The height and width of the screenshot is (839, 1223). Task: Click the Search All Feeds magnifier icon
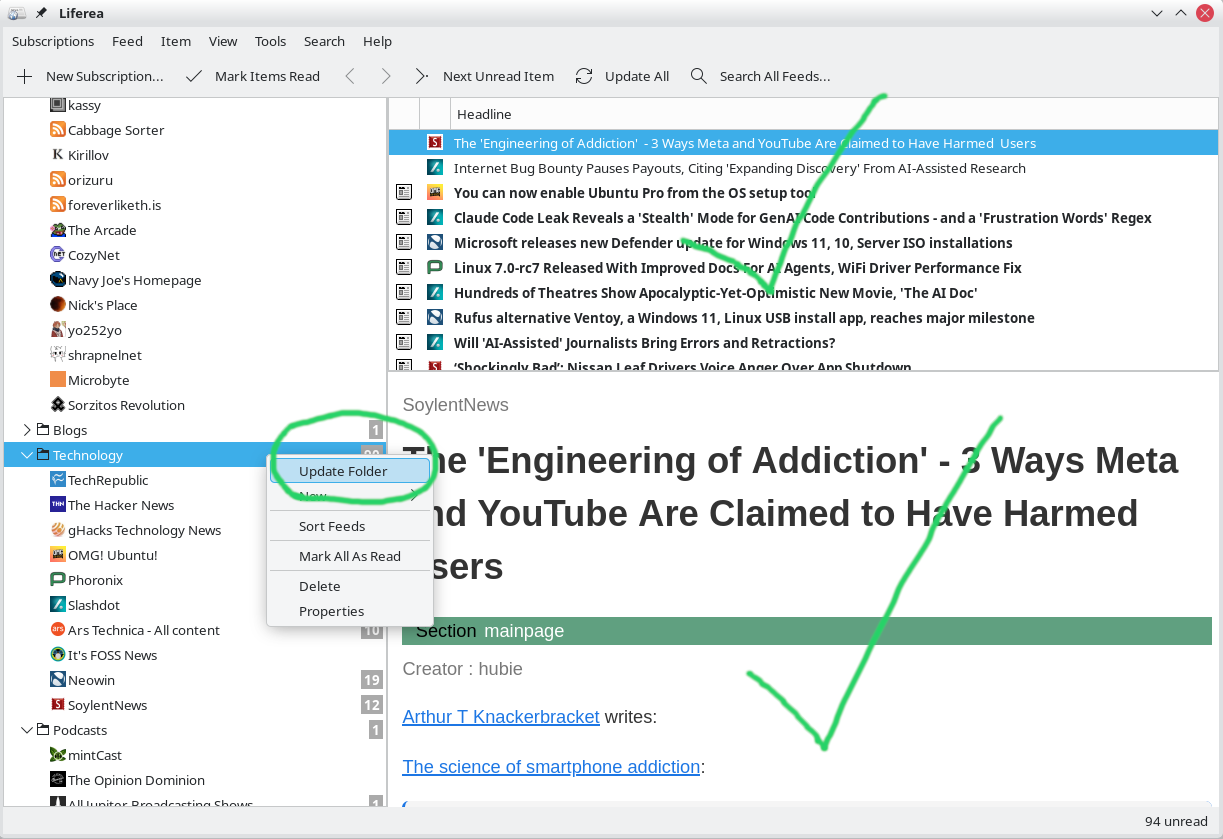tap(699, 76)
